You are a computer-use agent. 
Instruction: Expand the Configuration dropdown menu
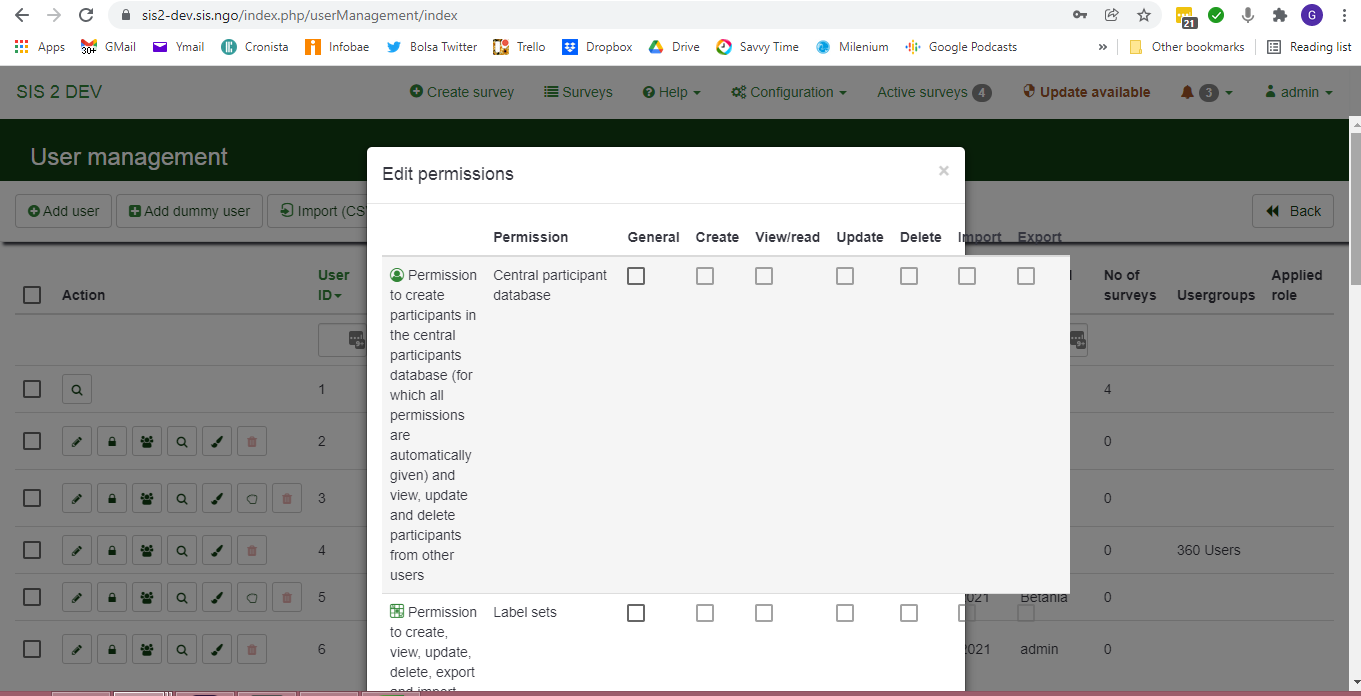pos(789,92)
